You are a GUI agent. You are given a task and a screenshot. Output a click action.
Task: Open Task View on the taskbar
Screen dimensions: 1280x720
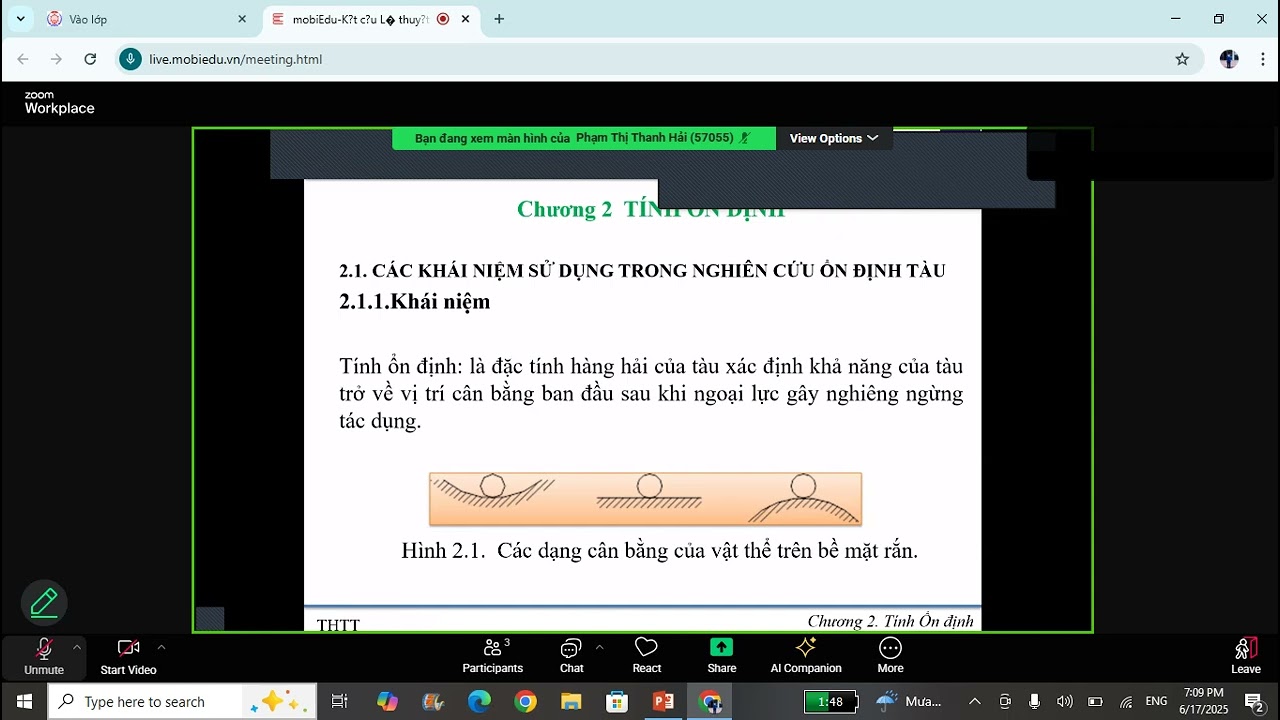339,701
